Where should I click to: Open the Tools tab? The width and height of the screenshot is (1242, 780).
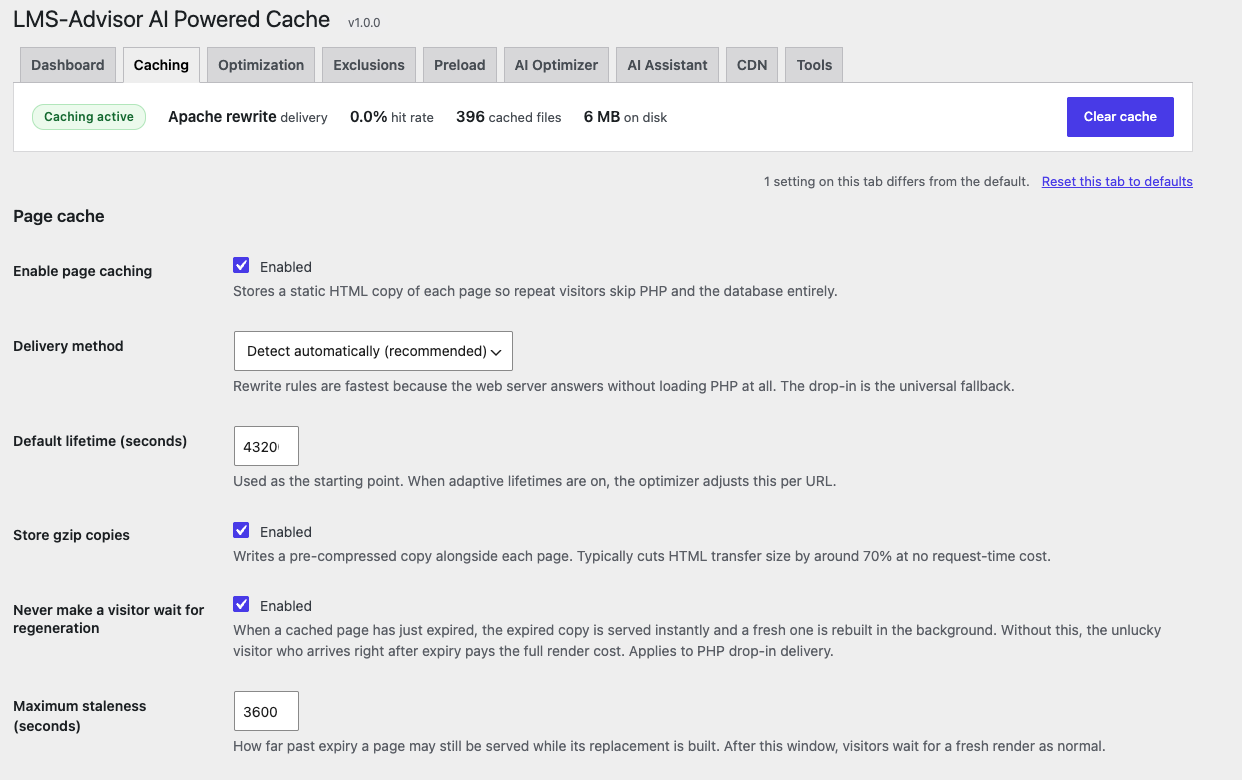coord(814,65)
